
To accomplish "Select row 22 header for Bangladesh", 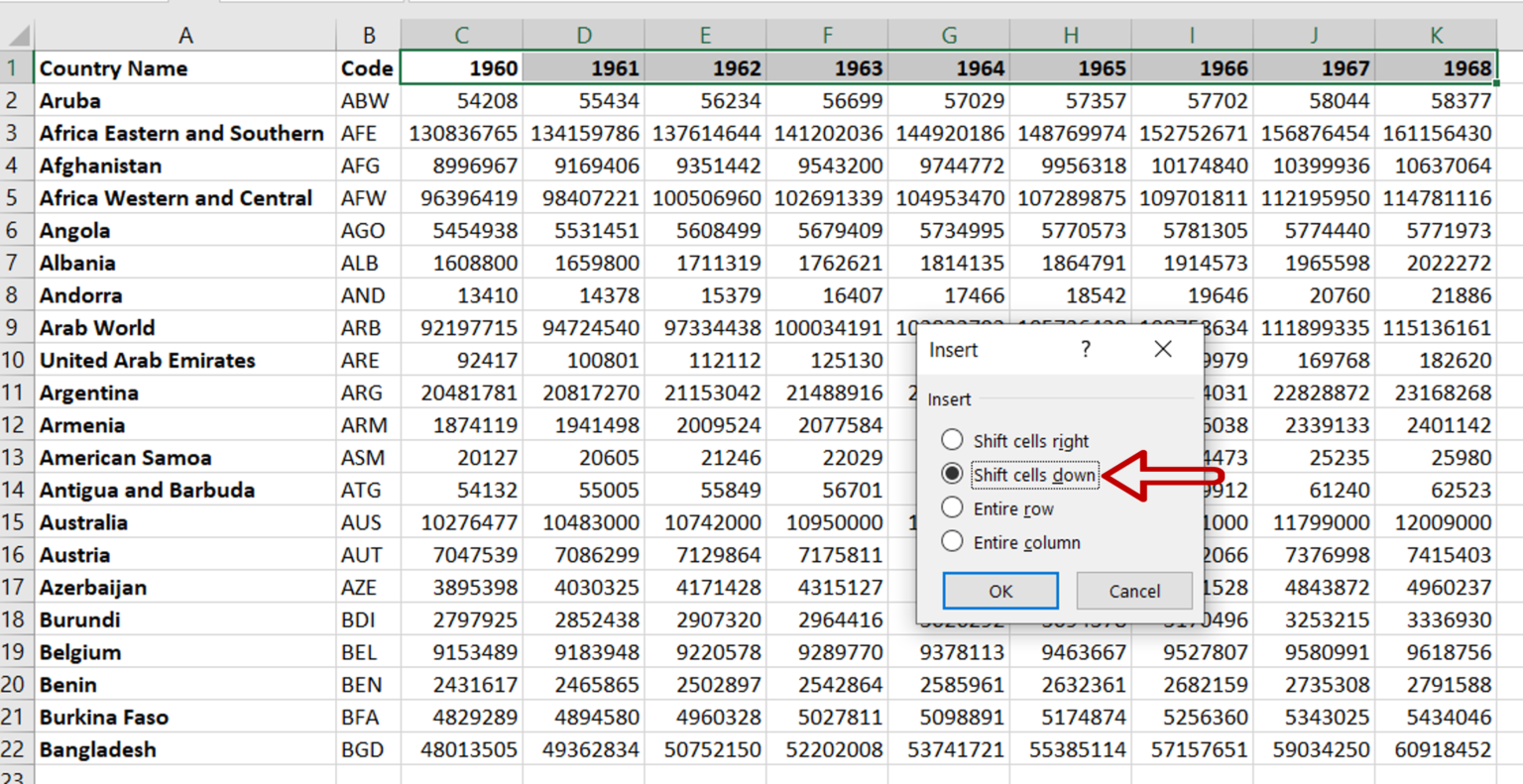I will click(x=16, y=749).
